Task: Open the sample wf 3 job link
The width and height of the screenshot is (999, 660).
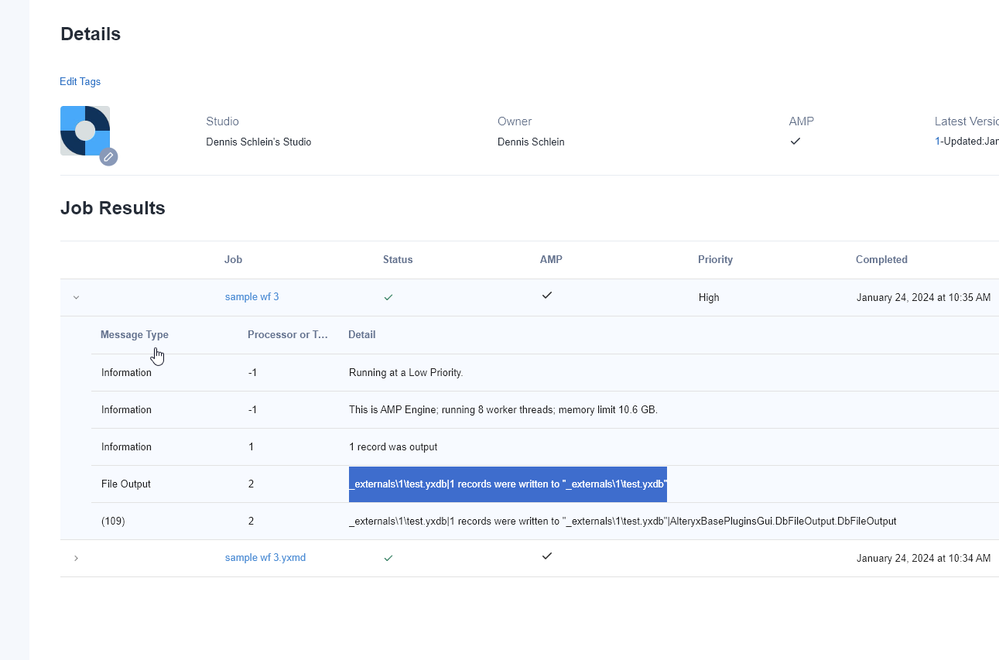Action: click(252, 297)
